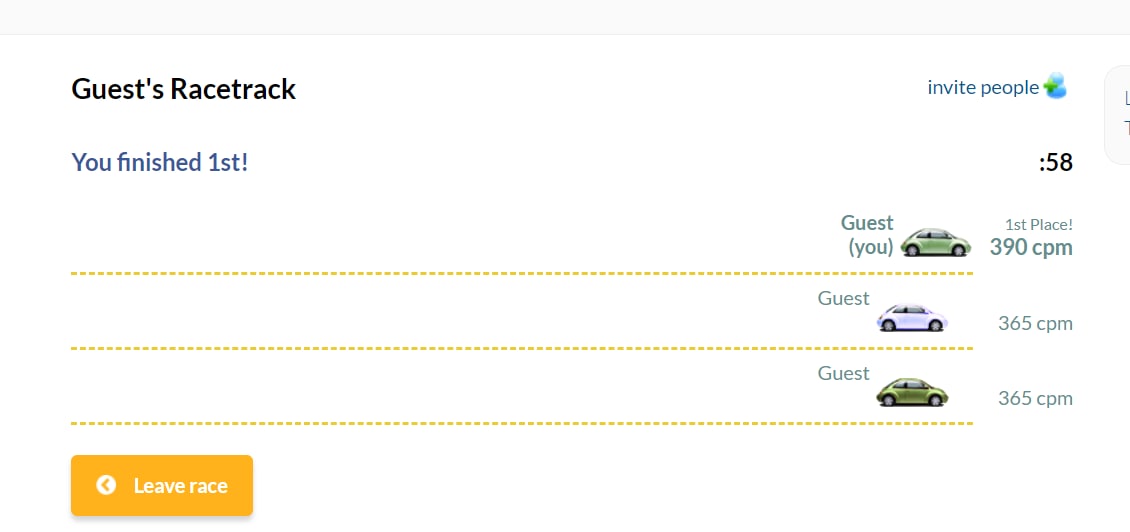The width and height of the screenshot is (1130, 532).
Task: Select the lavender car on second track
Action: (912, 317)
